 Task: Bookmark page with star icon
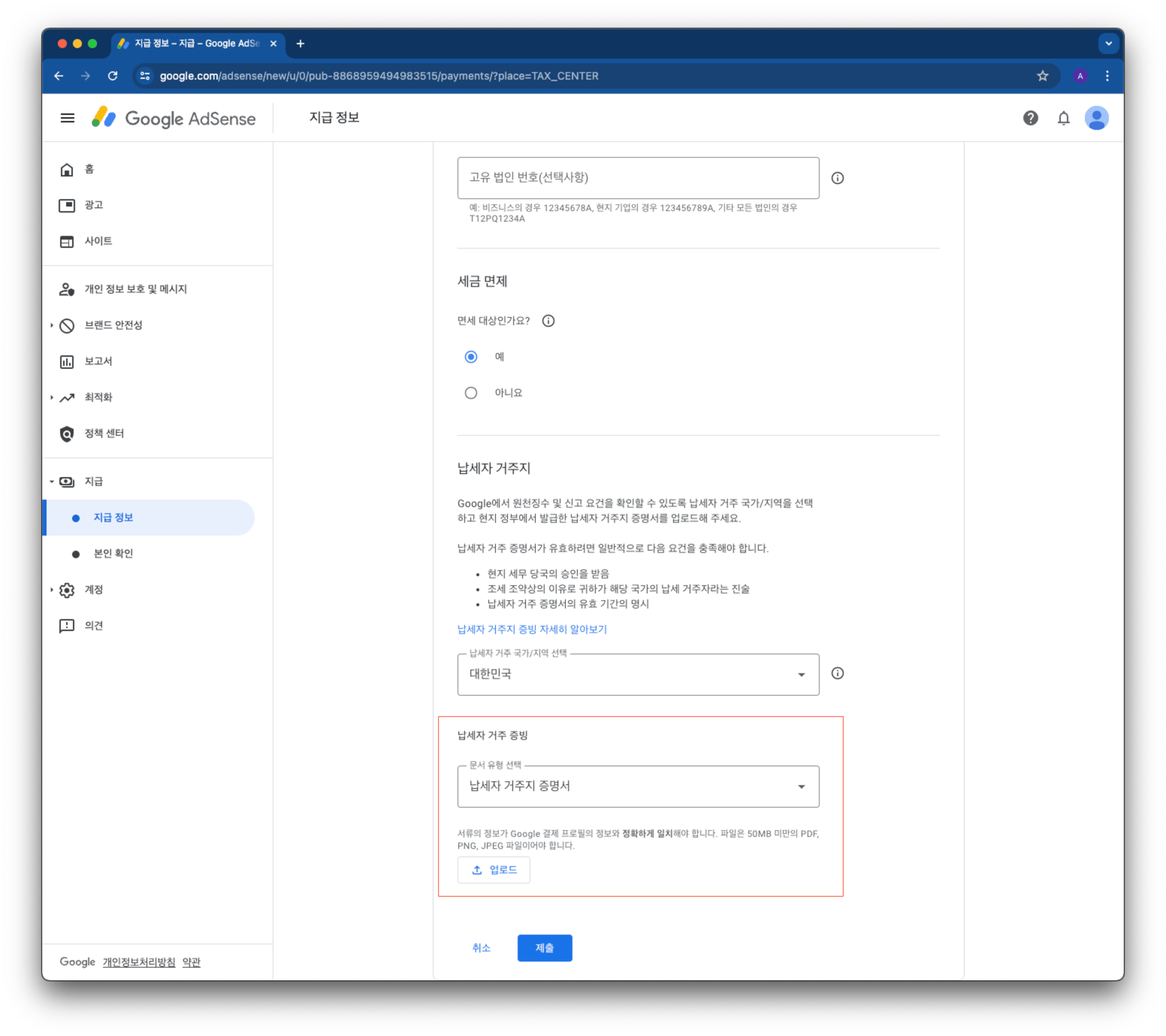[x=1042, y=76]
